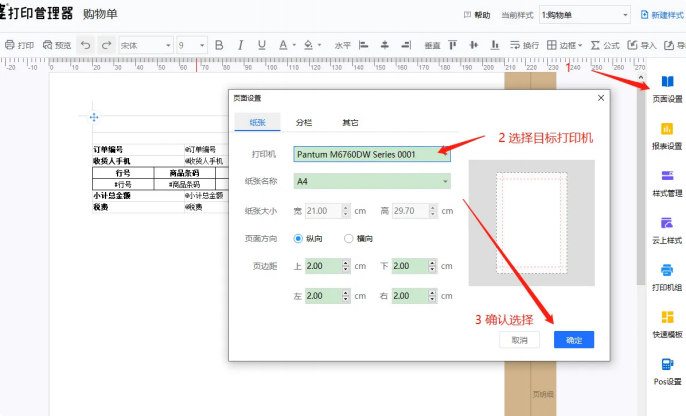The width and height of the screenshot is (686, 416).
Task: Click the undo arrow in toolbar
Action: (85, 45)
